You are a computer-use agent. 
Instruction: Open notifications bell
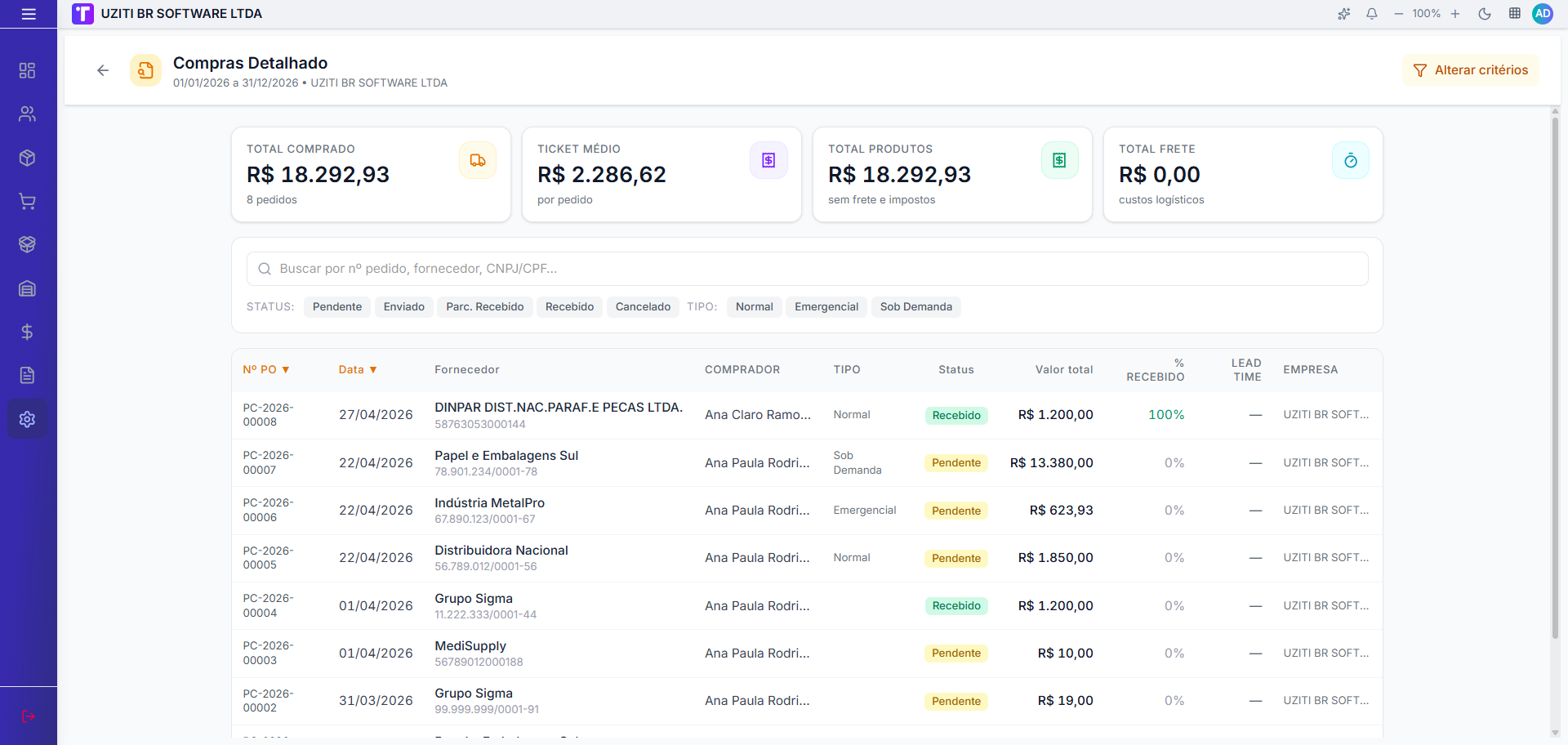pos(1372,14)
